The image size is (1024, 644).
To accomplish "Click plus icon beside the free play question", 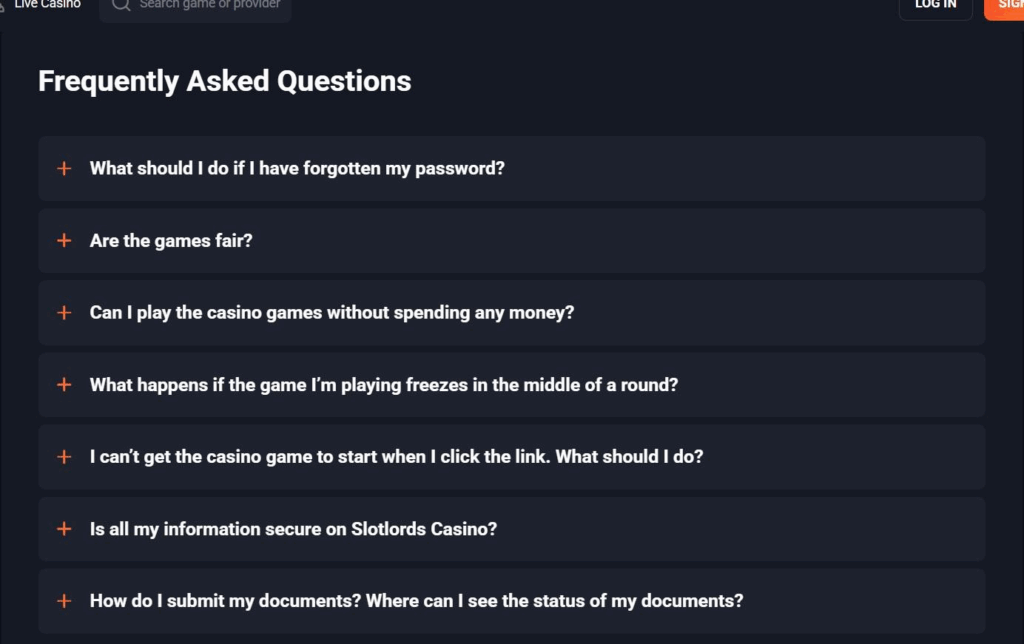I will tap(64, 312).
